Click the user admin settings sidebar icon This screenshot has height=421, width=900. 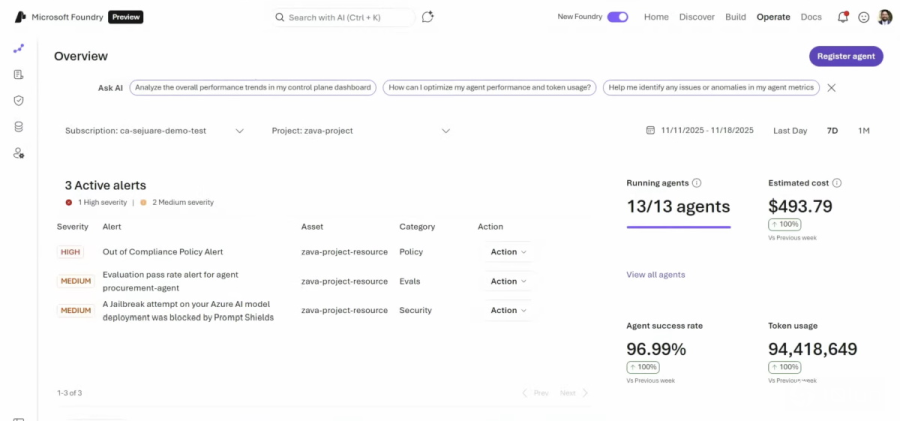pos(18,153)
